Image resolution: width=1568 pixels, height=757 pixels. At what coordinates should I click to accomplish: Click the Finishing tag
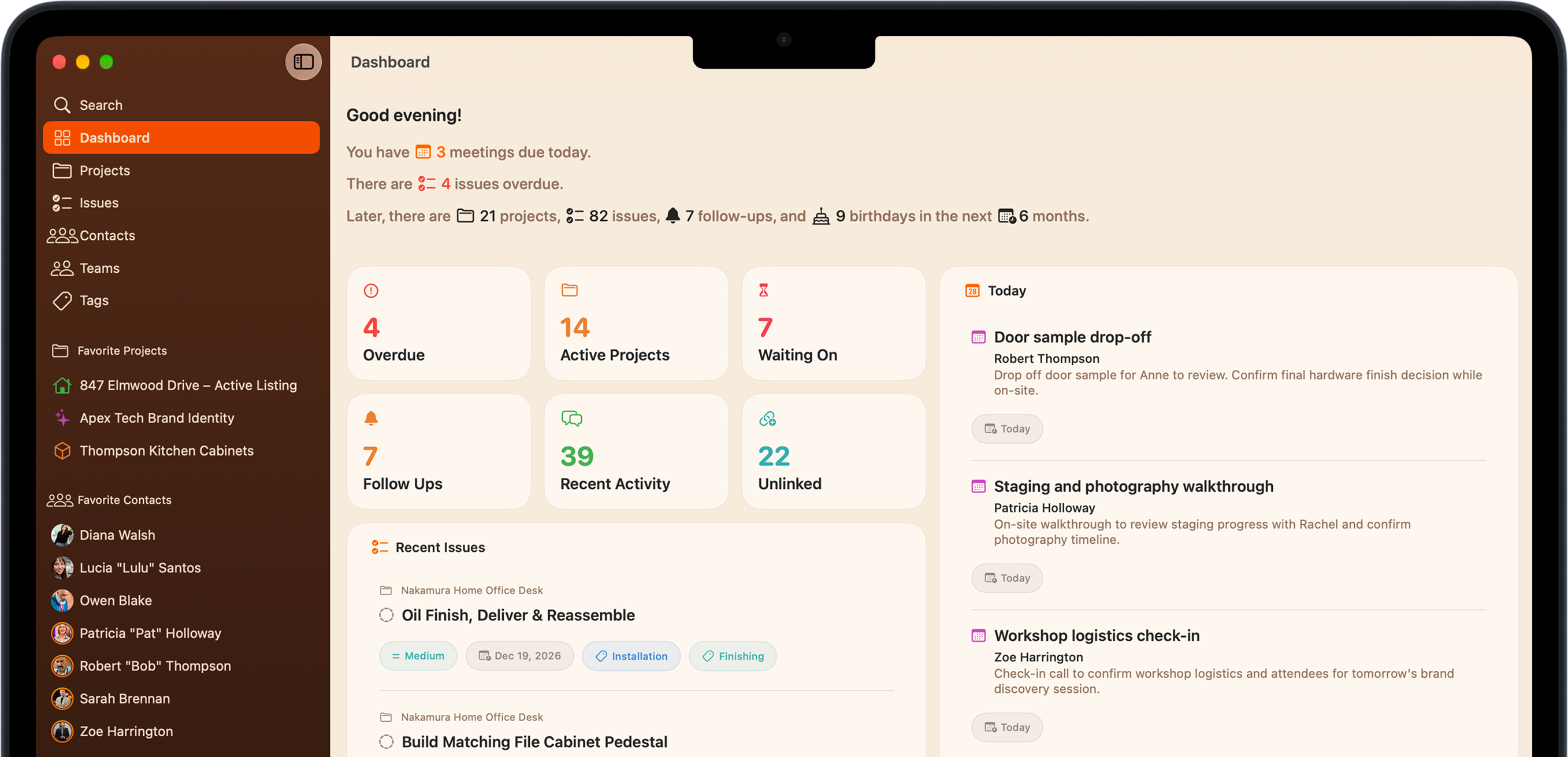coord(733,656)
